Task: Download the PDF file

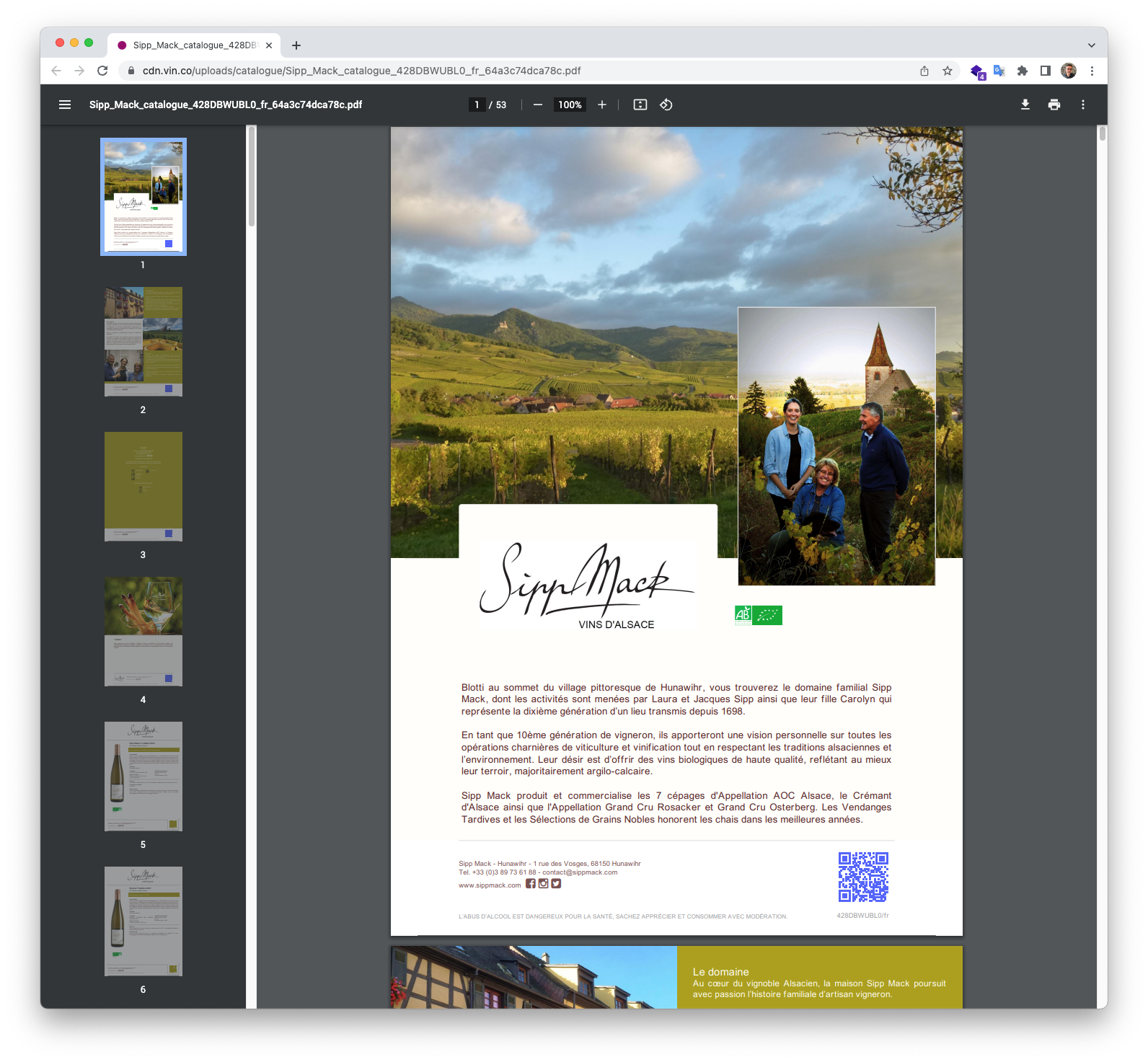Action: (1025, 105)
